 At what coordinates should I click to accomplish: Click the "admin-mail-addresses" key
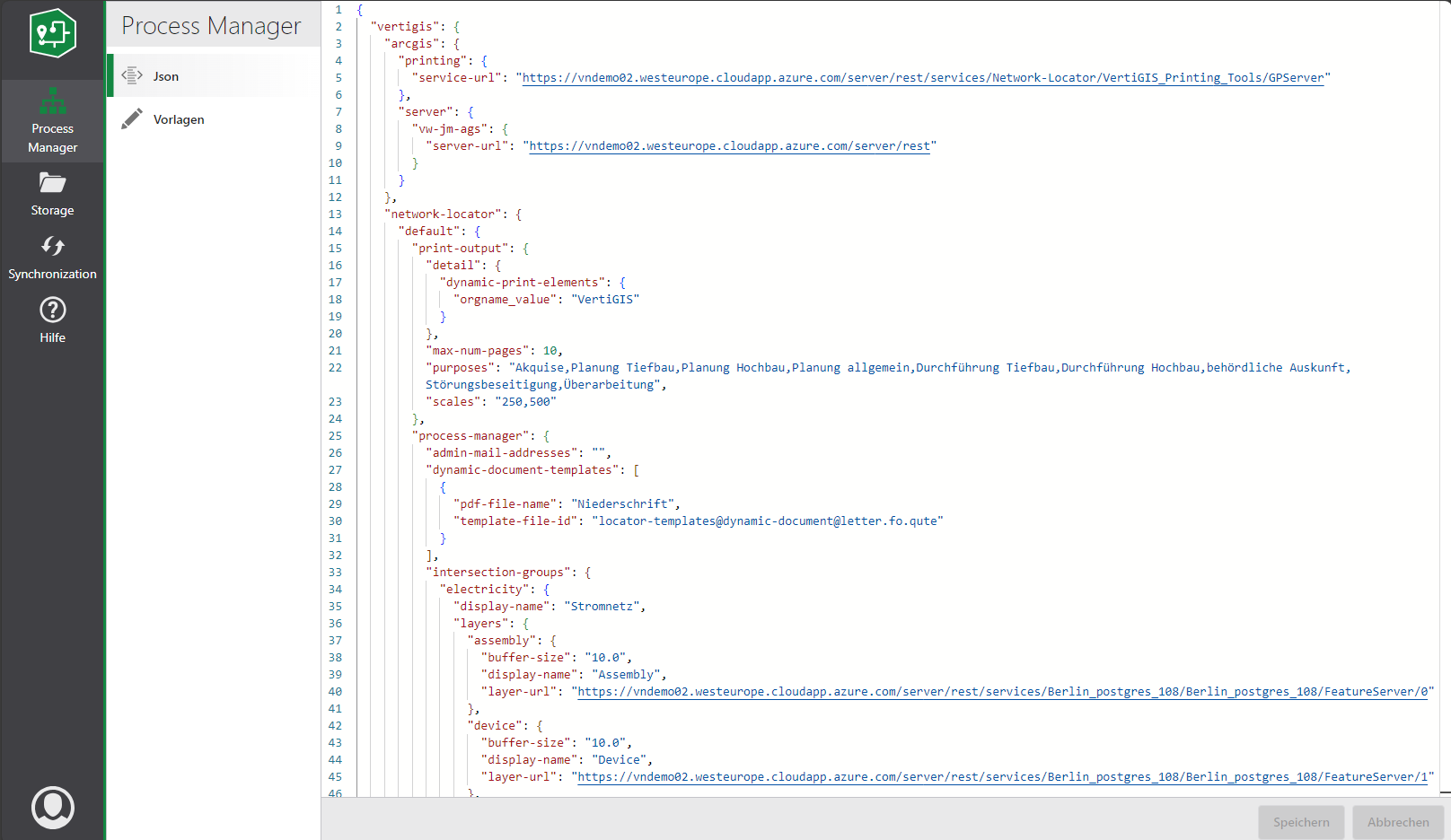tap(502, 453)
